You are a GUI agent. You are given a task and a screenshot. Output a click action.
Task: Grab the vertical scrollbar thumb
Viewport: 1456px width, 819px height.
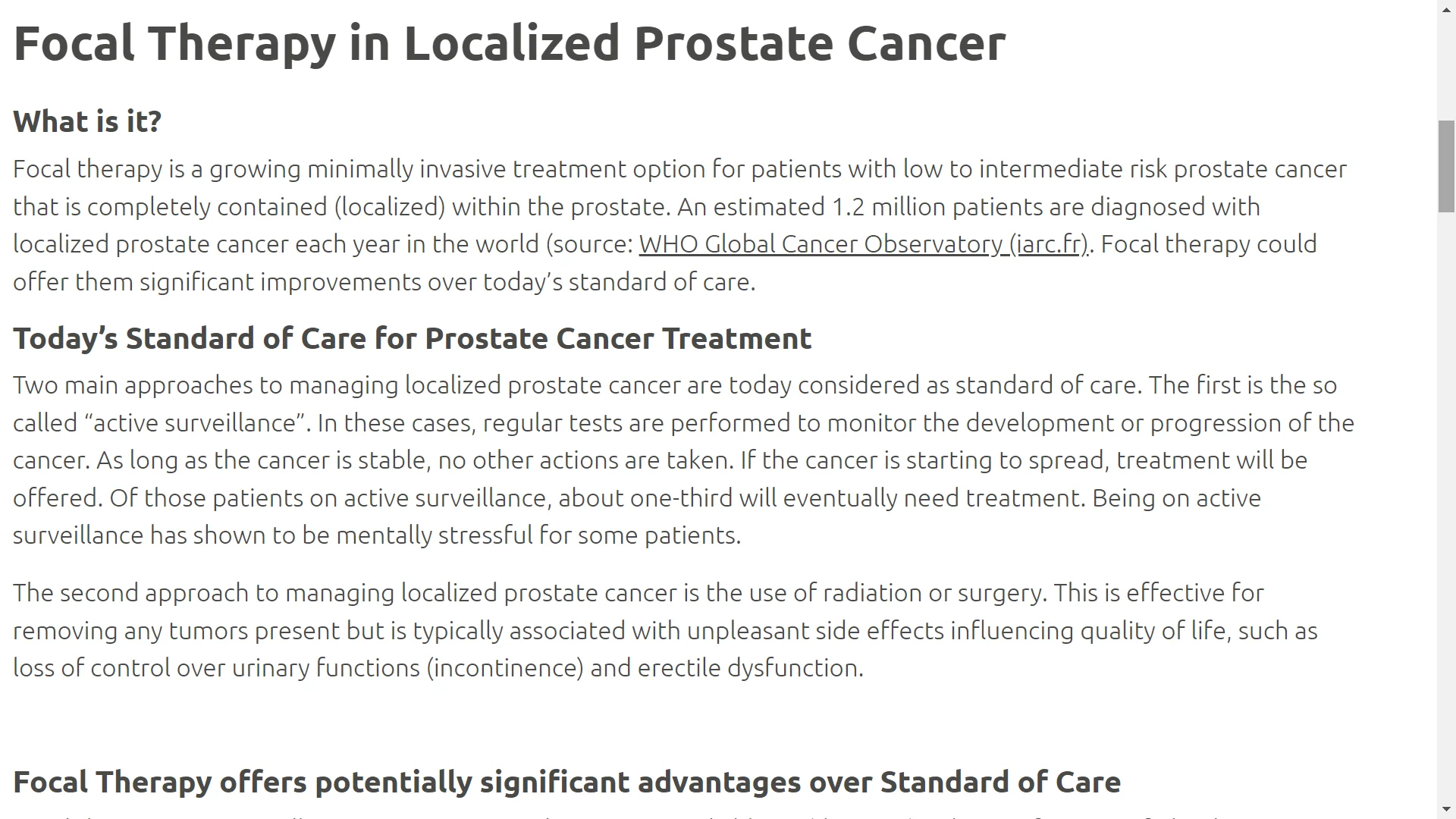coord(1446,166)
